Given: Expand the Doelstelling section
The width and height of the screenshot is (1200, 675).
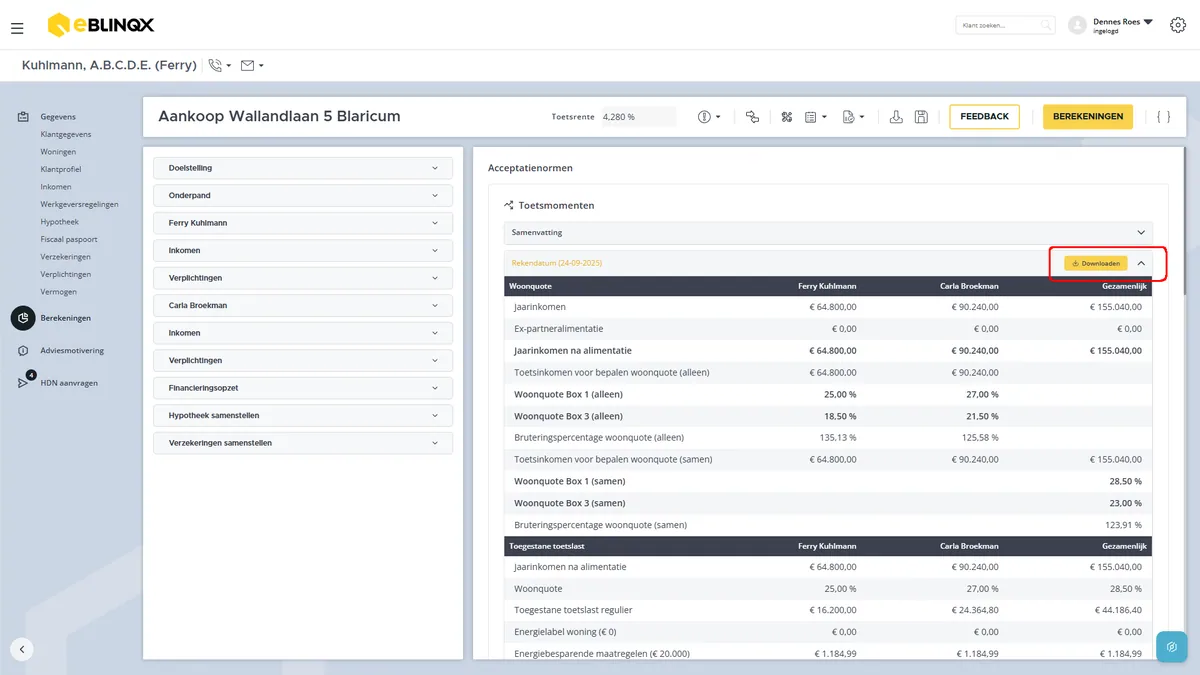Looking at the screenshot, I should point(303,168).
